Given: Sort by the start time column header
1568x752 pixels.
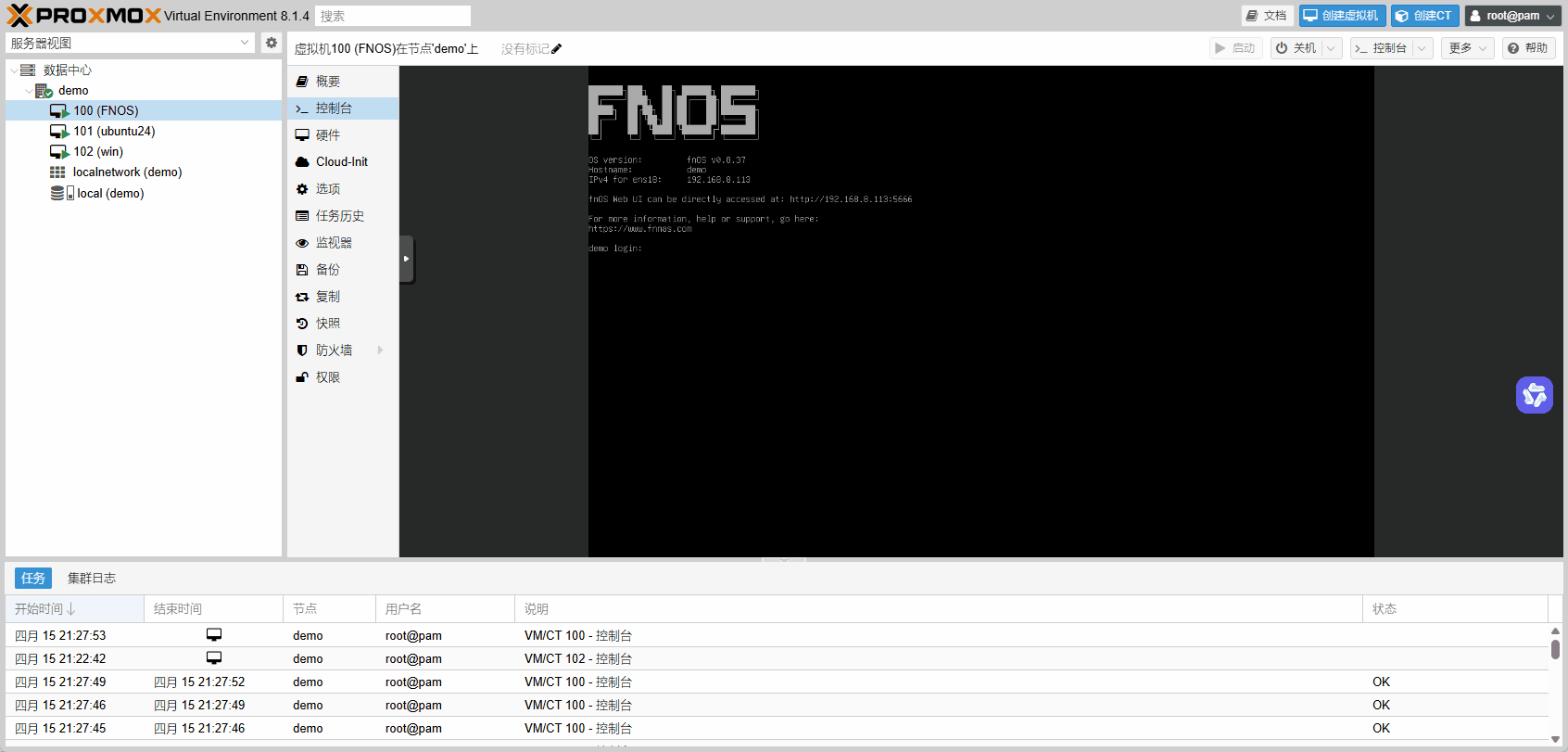Looking at the screenshot, I should pos(74,609).
